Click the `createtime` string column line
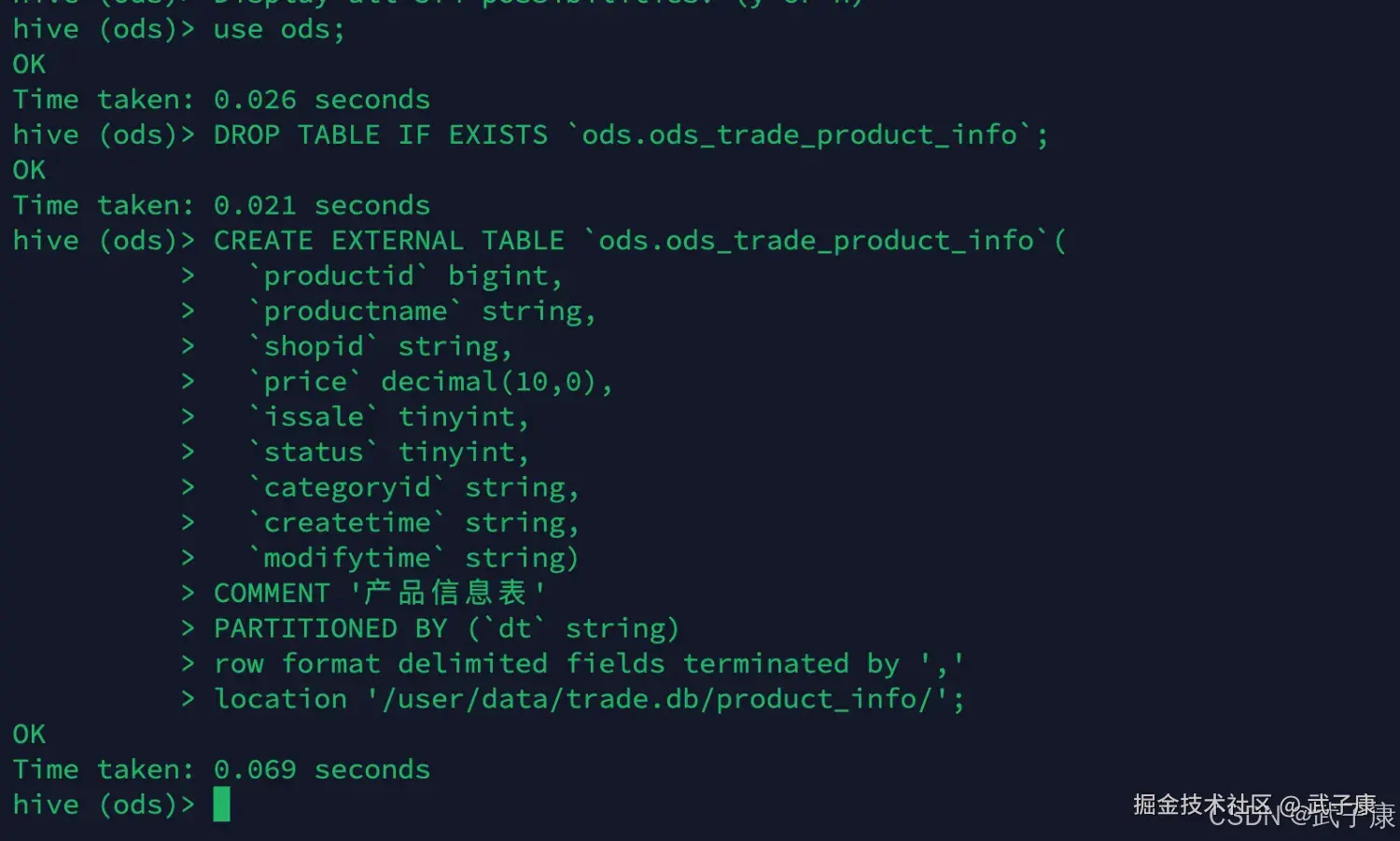Viewport: 1400px width, 841px height. (x=414, y=523)
